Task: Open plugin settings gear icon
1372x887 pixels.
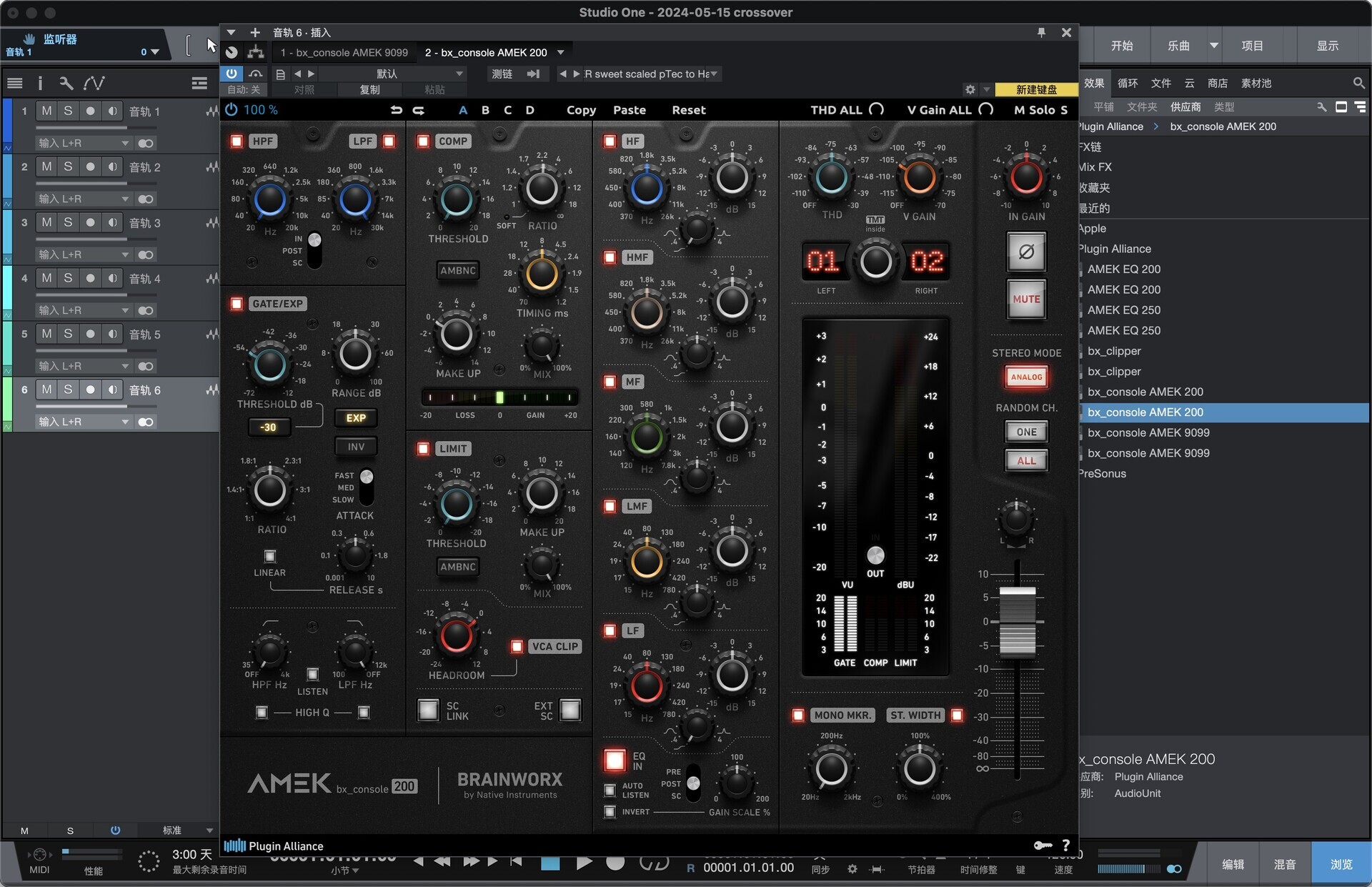Action: [x=970, y=89]
